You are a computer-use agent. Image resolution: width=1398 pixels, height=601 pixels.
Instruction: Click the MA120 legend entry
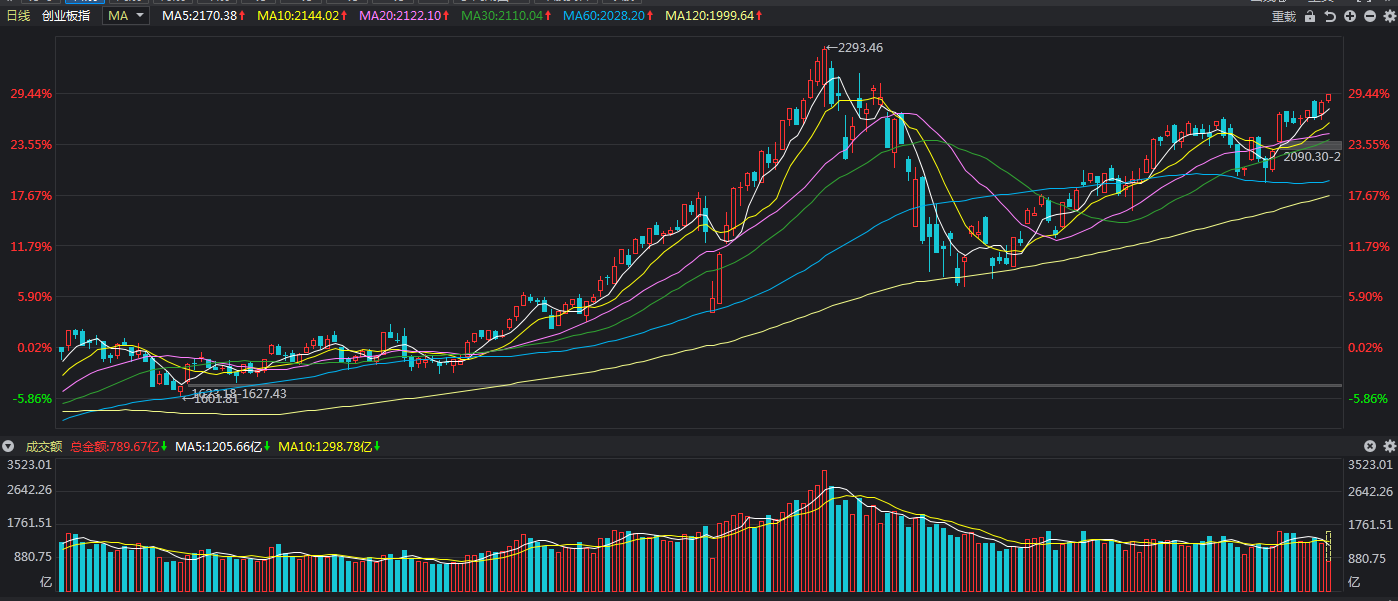click(714, 16)
